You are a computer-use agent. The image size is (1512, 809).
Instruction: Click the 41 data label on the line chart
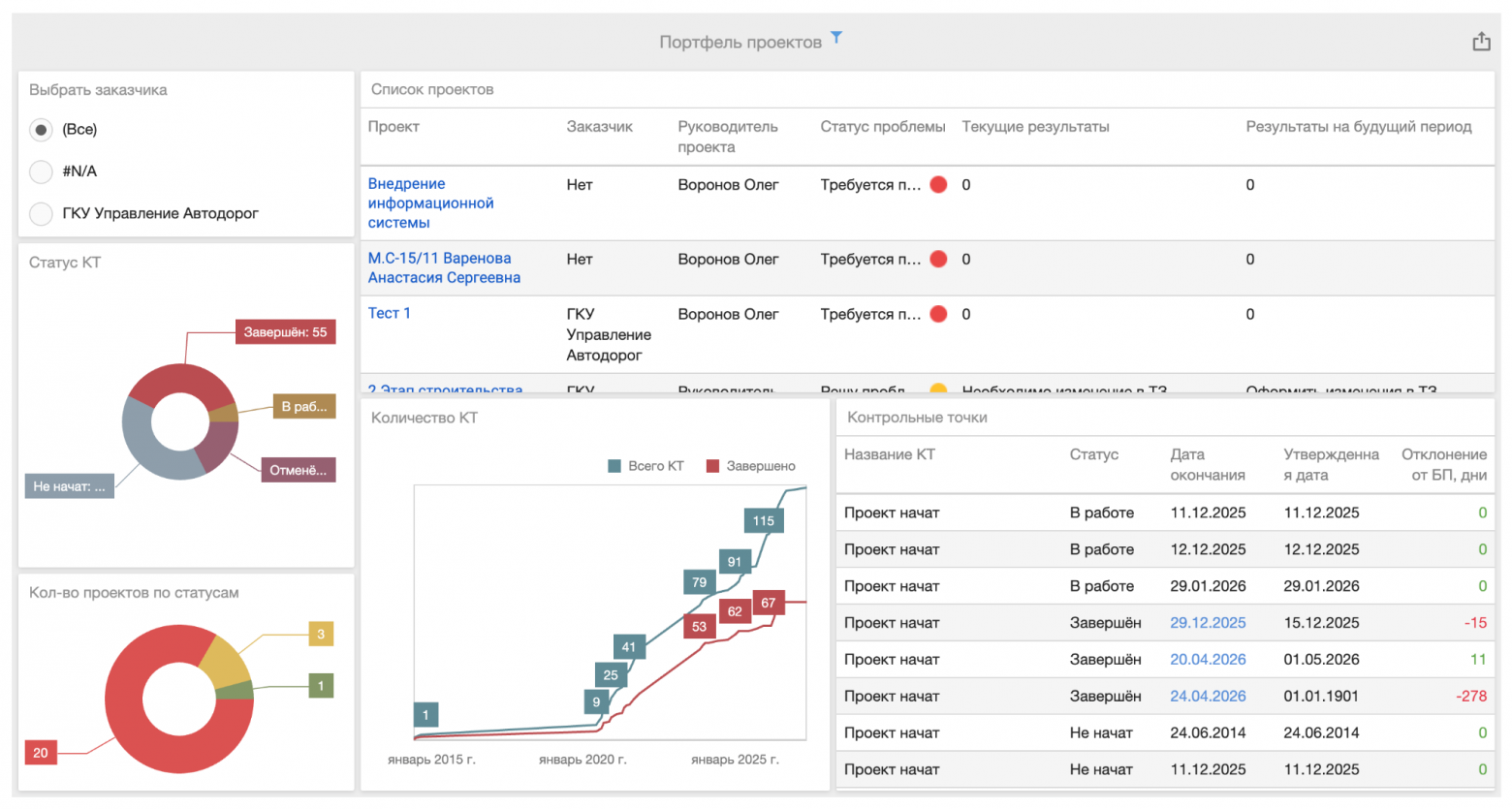click(629, 647)
